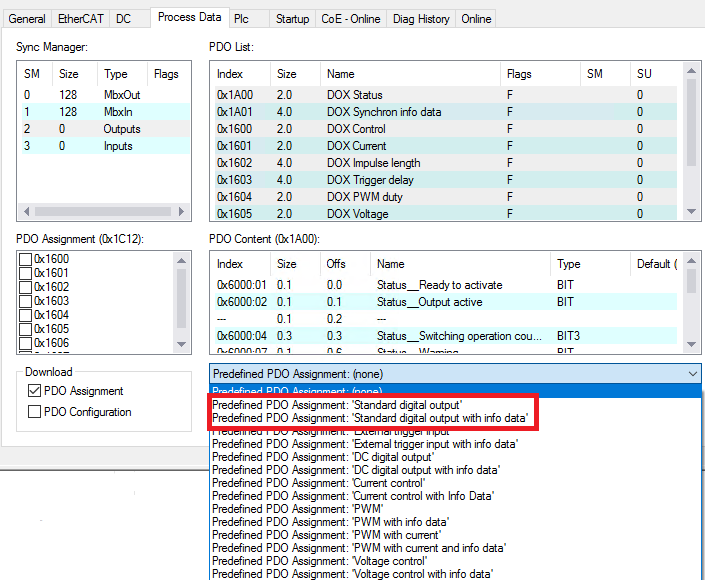Viewport: 705px width, 580px height.
Task: Click PDO List scroll down arrow
Action: tap(692, 211)
